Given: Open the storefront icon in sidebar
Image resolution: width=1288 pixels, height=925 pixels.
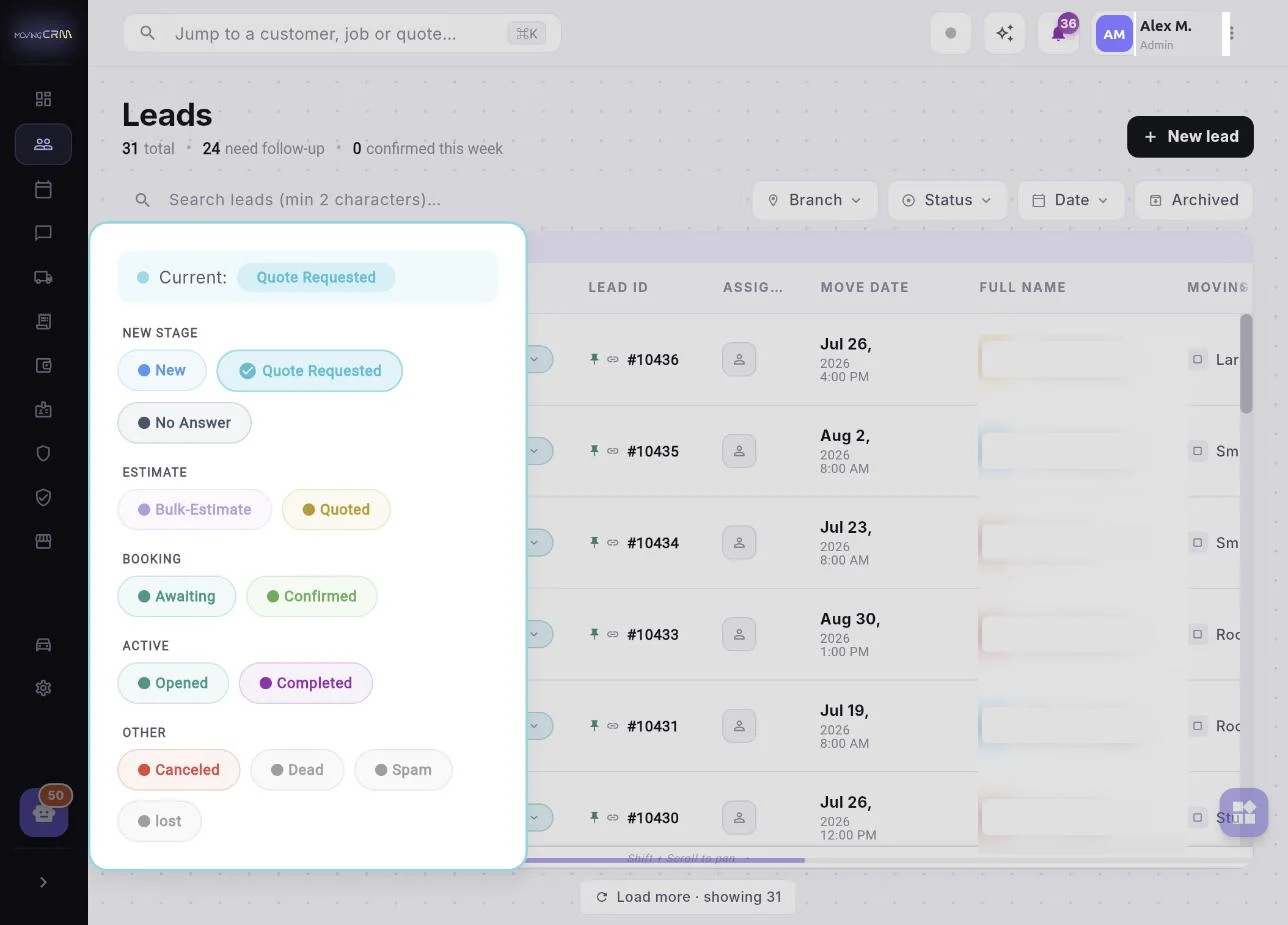Looking at the screenshot, I should (43, 541).
